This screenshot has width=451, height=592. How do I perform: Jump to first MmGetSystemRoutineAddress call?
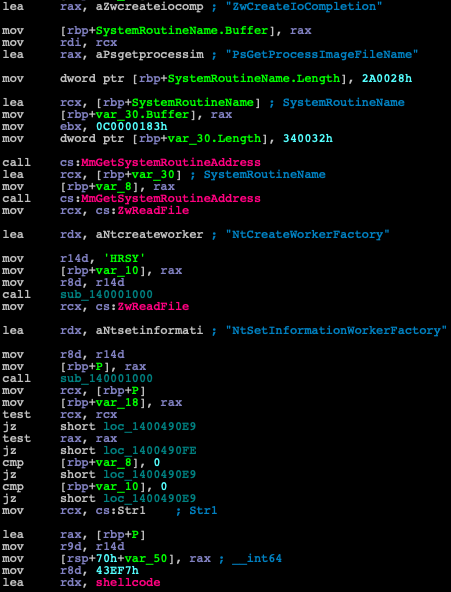pos(171,163)
